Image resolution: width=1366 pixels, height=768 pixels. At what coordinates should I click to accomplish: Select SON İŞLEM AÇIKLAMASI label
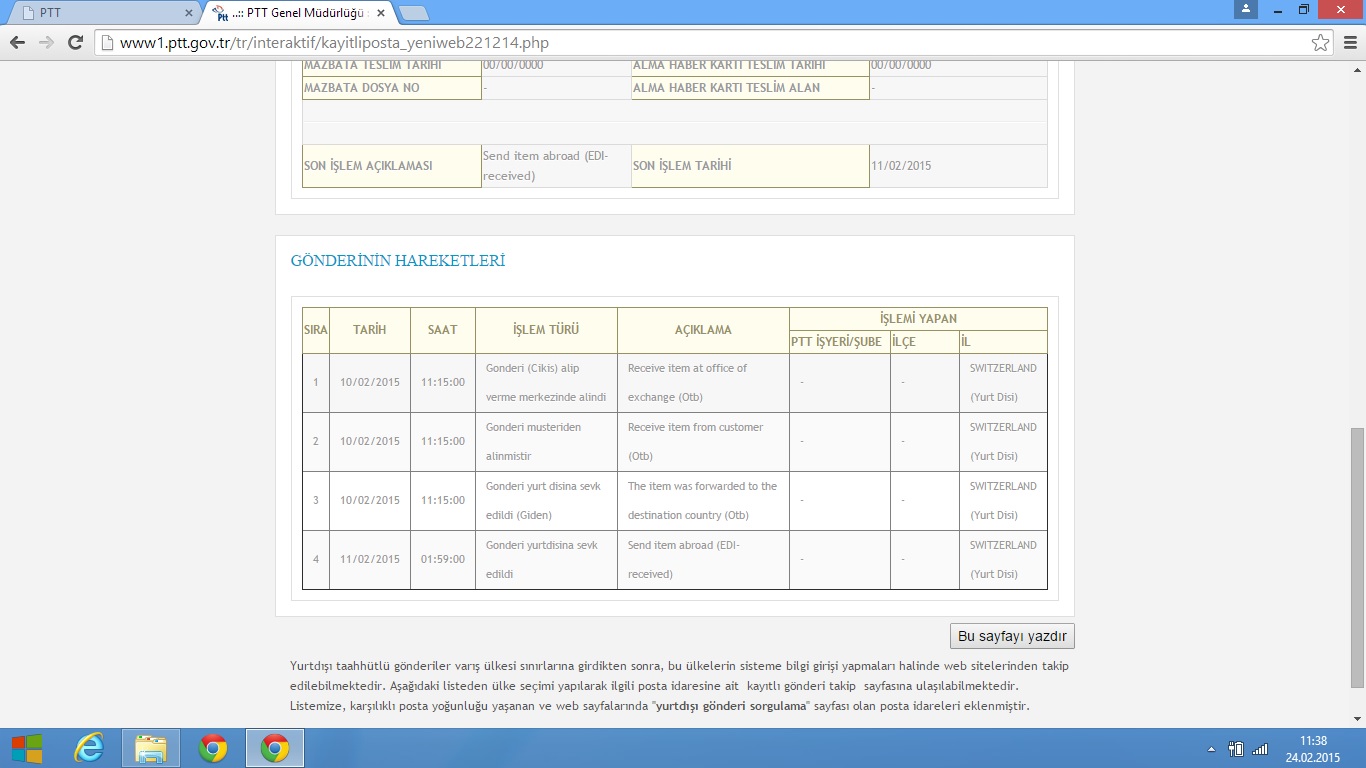pos(368,166)
